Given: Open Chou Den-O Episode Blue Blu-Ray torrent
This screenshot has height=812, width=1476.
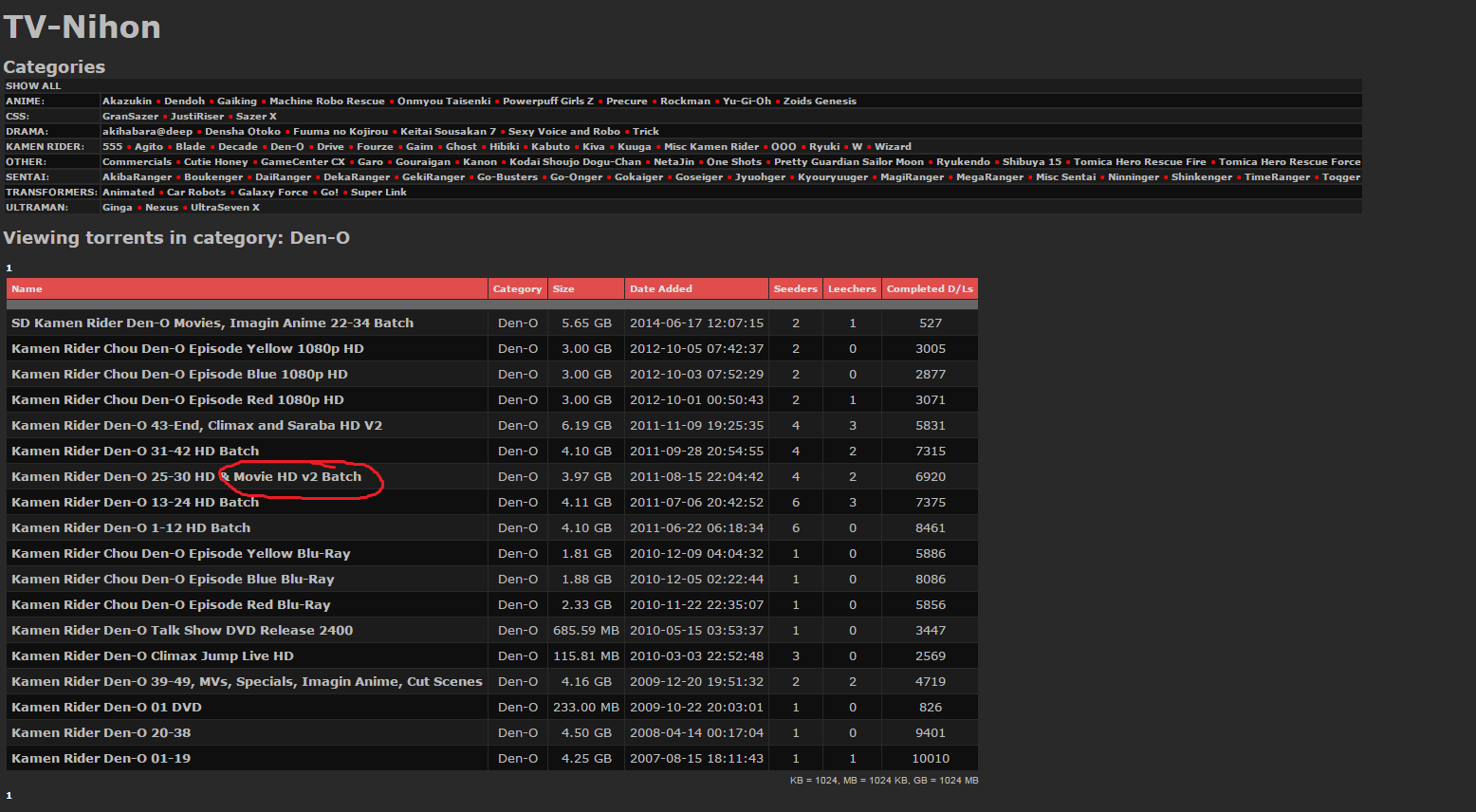Looking at the screenshot, I should click(x=173, y=580).
